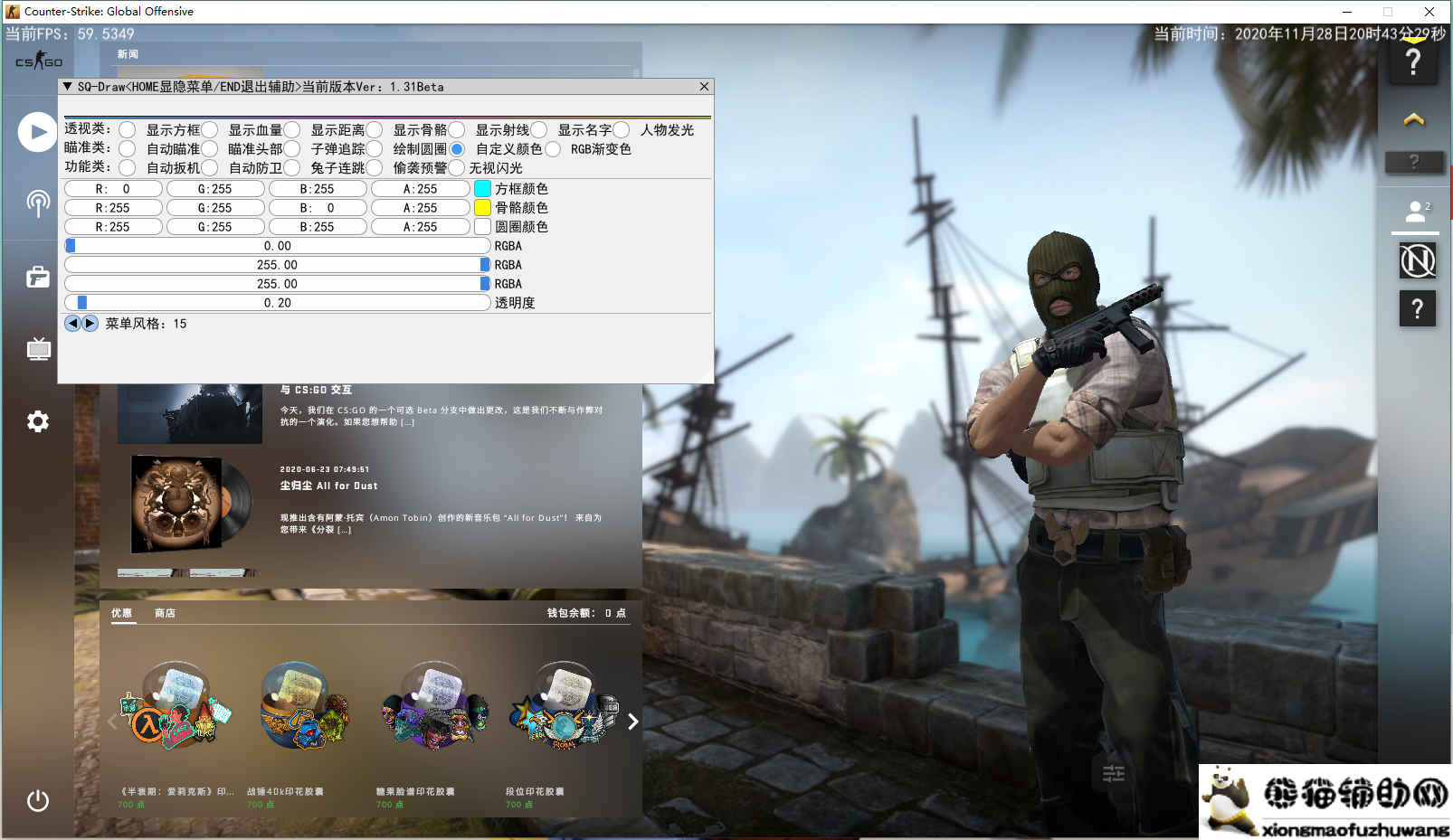Viewport: 1453px width, 840px height.
Task: Click the power quit icon
Action: [x=38, y=800]
